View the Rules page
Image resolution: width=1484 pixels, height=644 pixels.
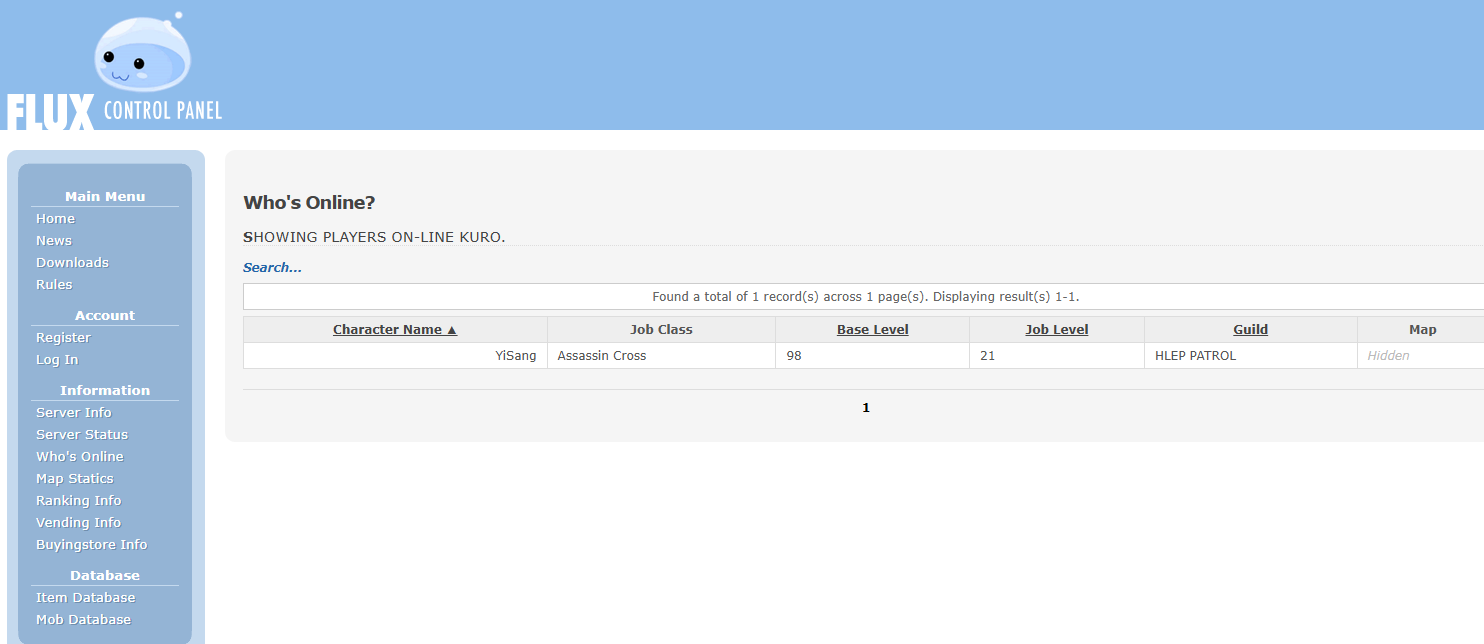[x=54, y=285]
